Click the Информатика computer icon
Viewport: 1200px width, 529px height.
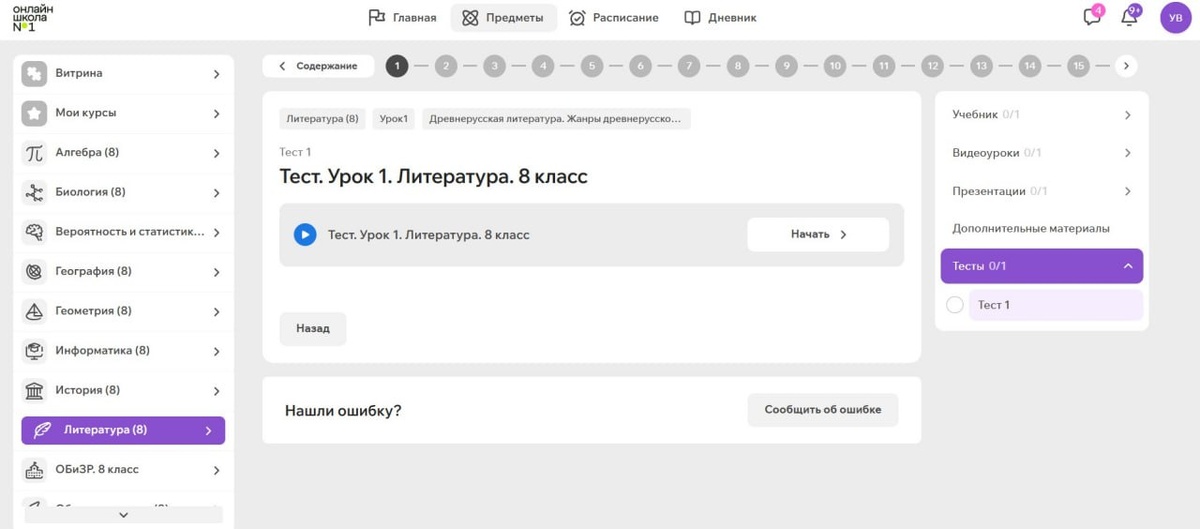[x=35, y=351]
